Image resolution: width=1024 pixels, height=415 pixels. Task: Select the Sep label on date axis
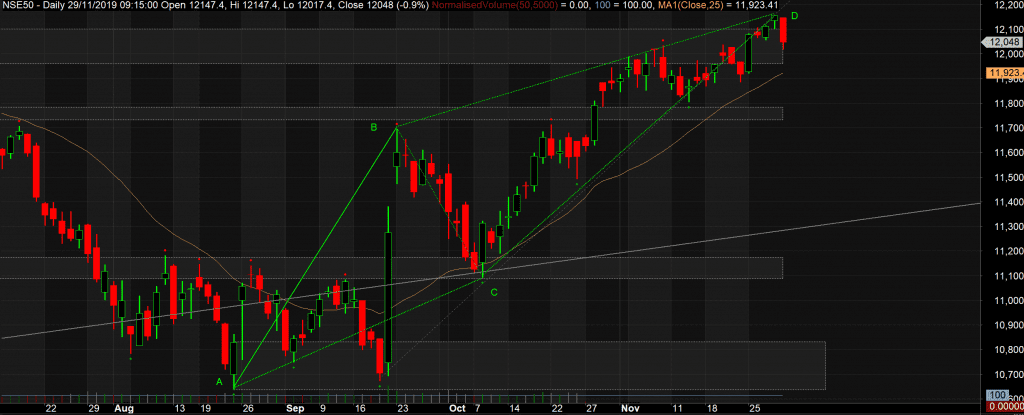pos(293,409)
